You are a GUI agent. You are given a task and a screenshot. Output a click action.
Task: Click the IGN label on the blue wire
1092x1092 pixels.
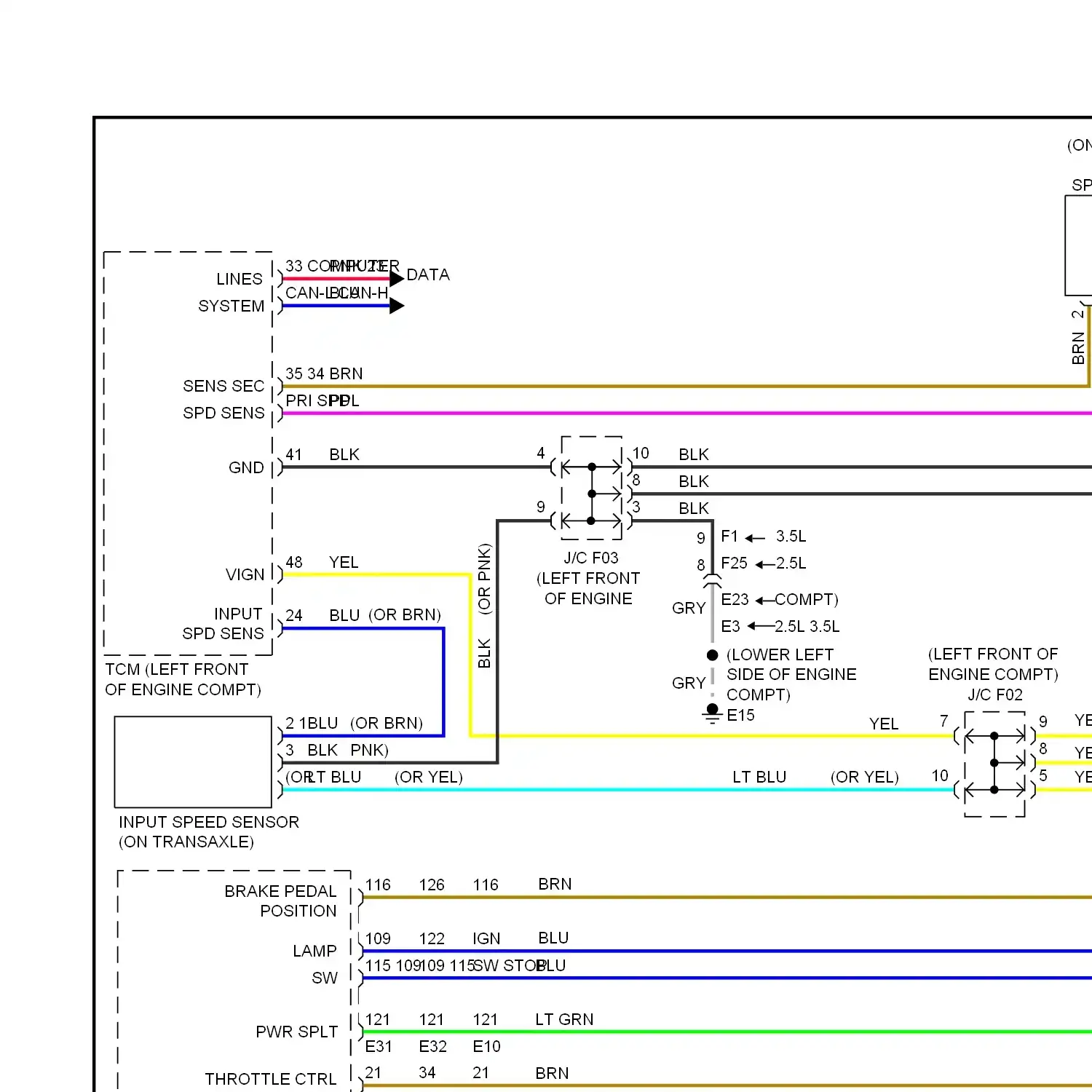click(486, 938)
